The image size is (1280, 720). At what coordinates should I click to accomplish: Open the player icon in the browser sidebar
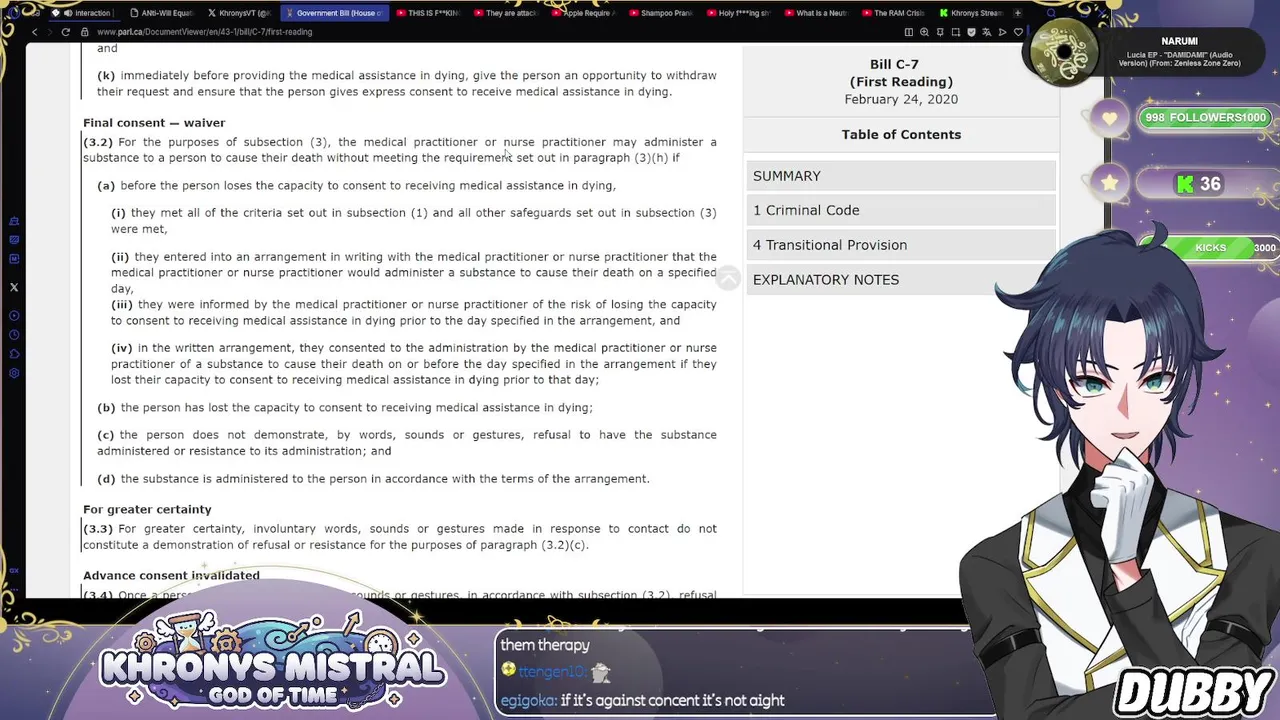(14, 316)
